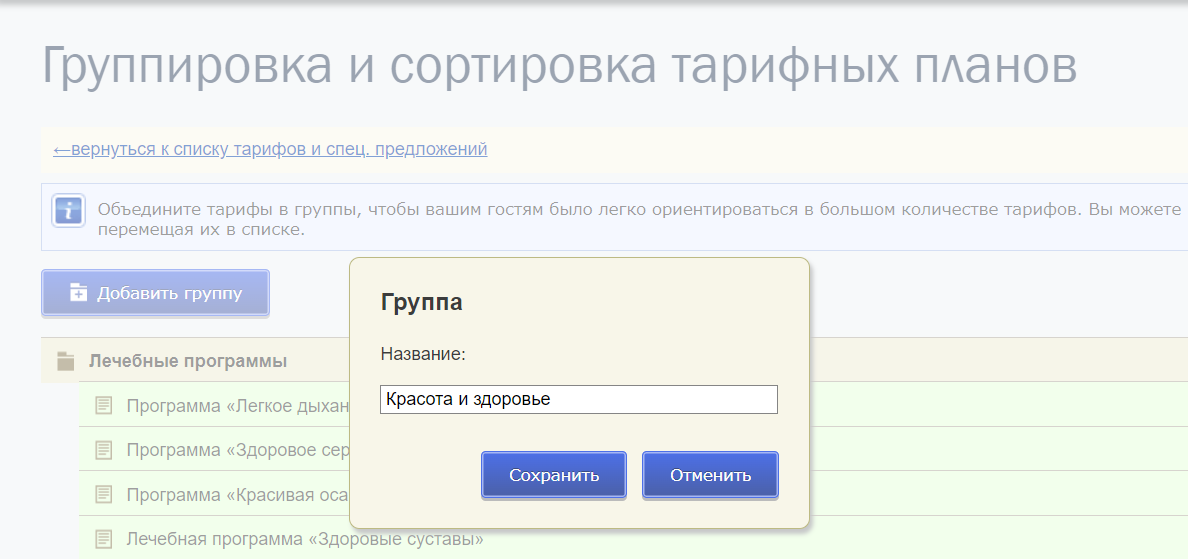Click the folder-plus icon in Добавить группу
This screenshot has height=559, width=1188.
(x=79, y=292)
